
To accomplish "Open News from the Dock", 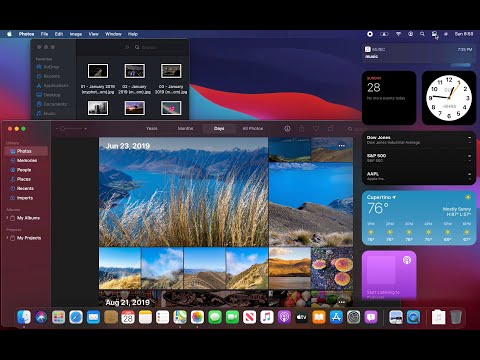I will [x=249, y=317].
